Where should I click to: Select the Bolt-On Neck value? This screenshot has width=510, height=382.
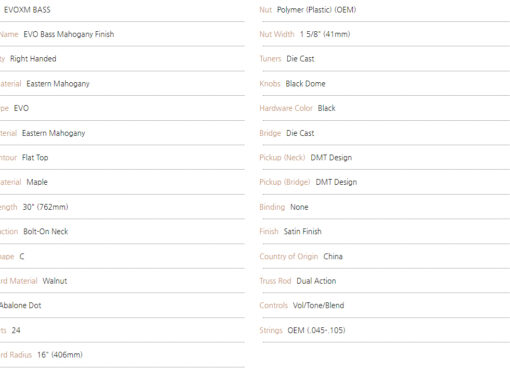(x=46, y=232)
